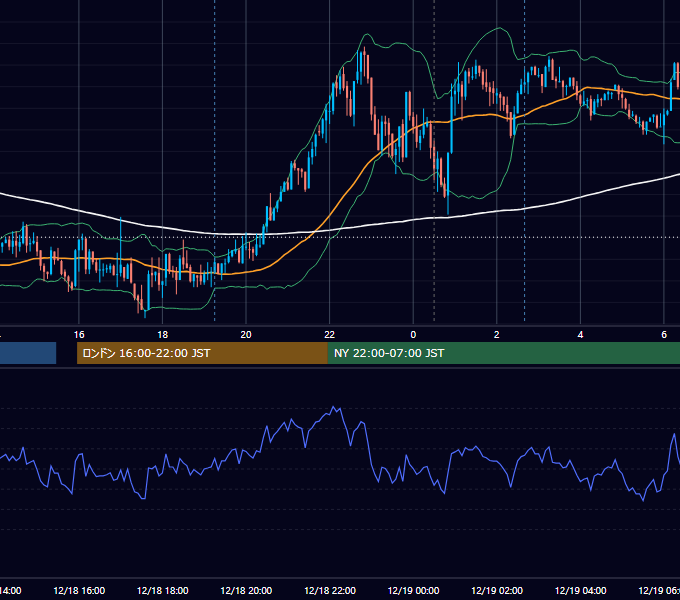Click the 0 hour label on the upper axis
Image resolution: width=680 pixels, height=600 pixels.
[413, 335]
